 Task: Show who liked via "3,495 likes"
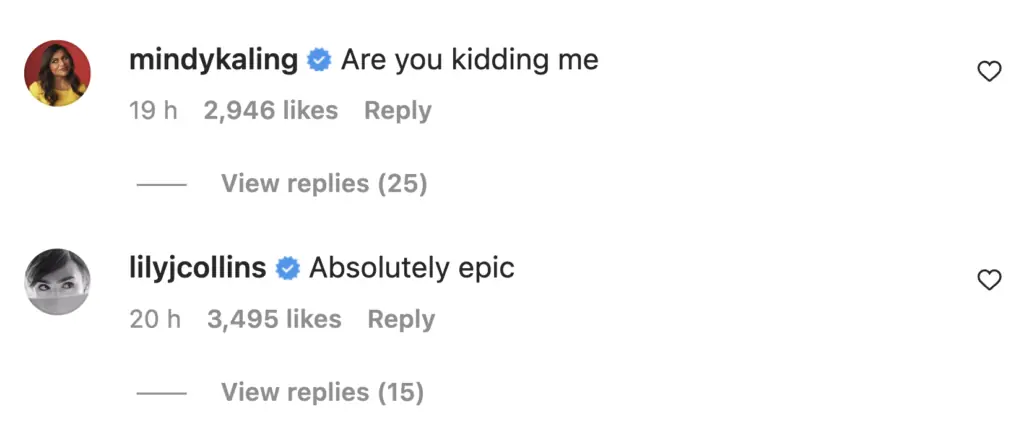pyautogui.click(x=274, y=320)
